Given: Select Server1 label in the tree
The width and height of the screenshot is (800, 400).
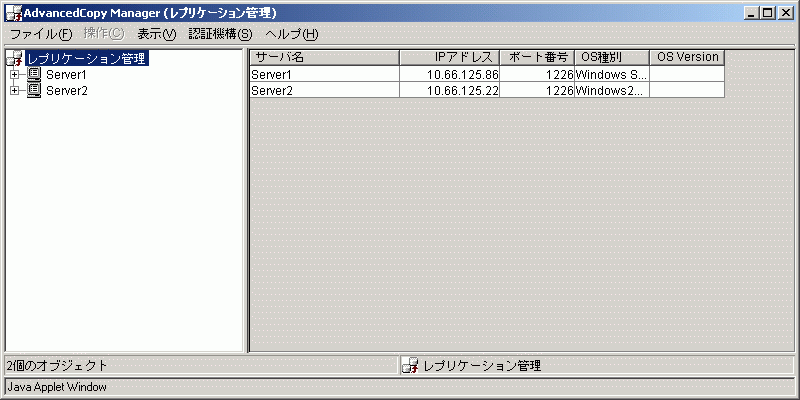Looking at the screenshot, I should 66,75.
